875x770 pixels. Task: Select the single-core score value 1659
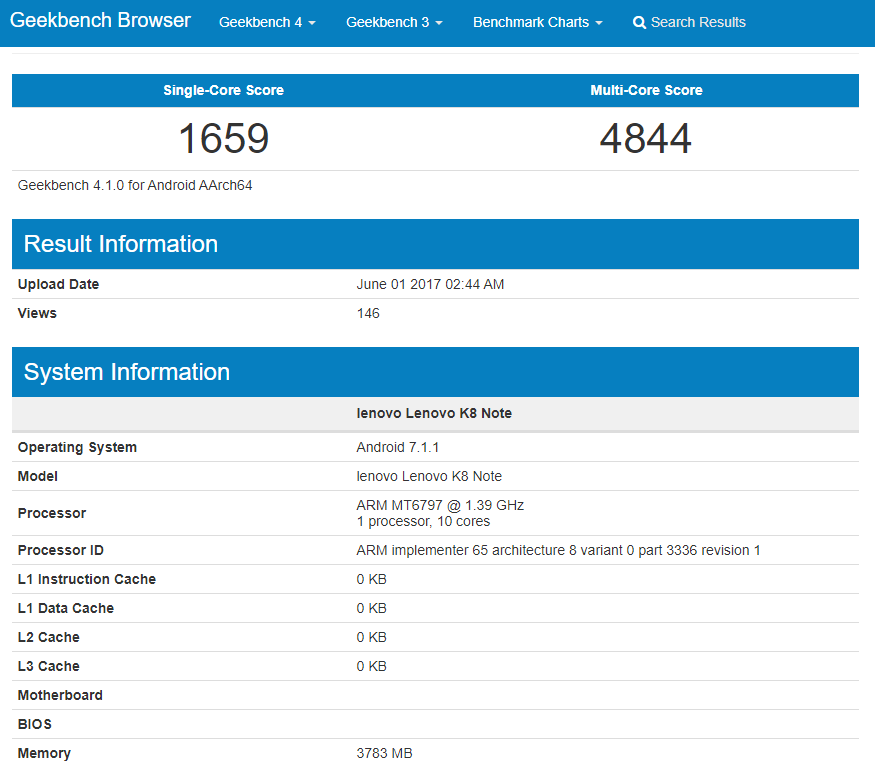pos(224,138)
